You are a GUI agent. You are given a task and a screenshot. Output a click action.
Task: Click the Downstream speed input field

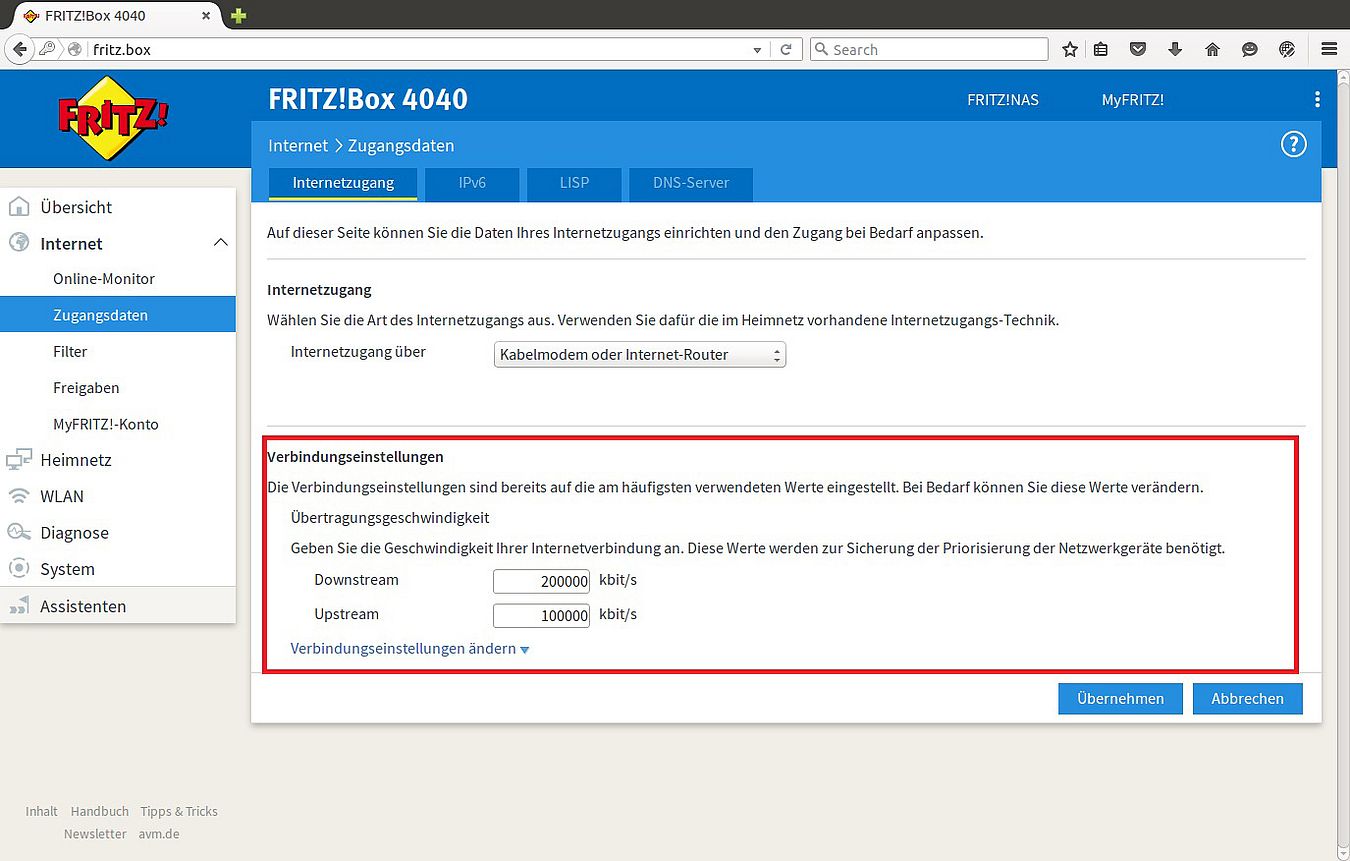pos(541,581)
